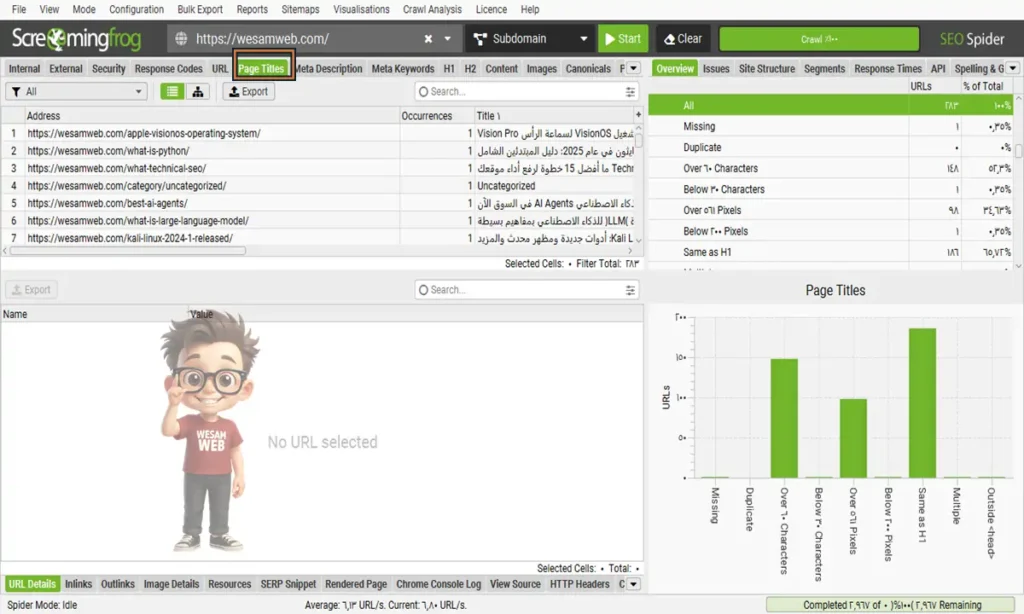Image resolution: width=1024 pixels, height=614 pixels.
Task: Open filter options in lower search box
Action: tap(630, 290)
